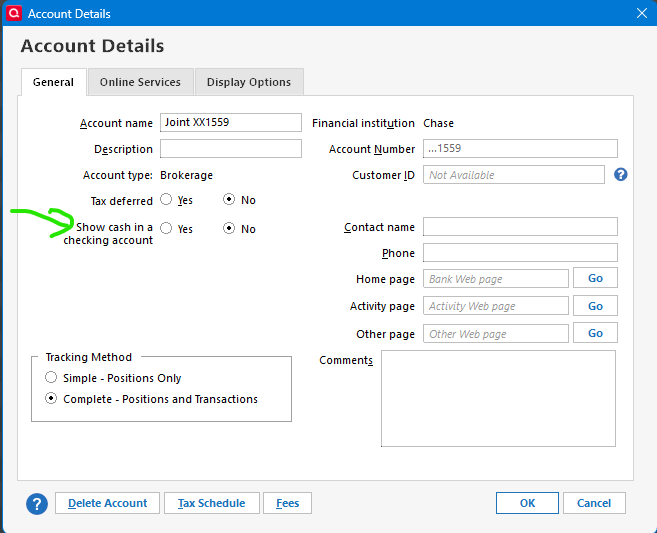Screen dimensions: 657x533
Task: Click the Quicken logo in title bar
Action: pos(13,14)
